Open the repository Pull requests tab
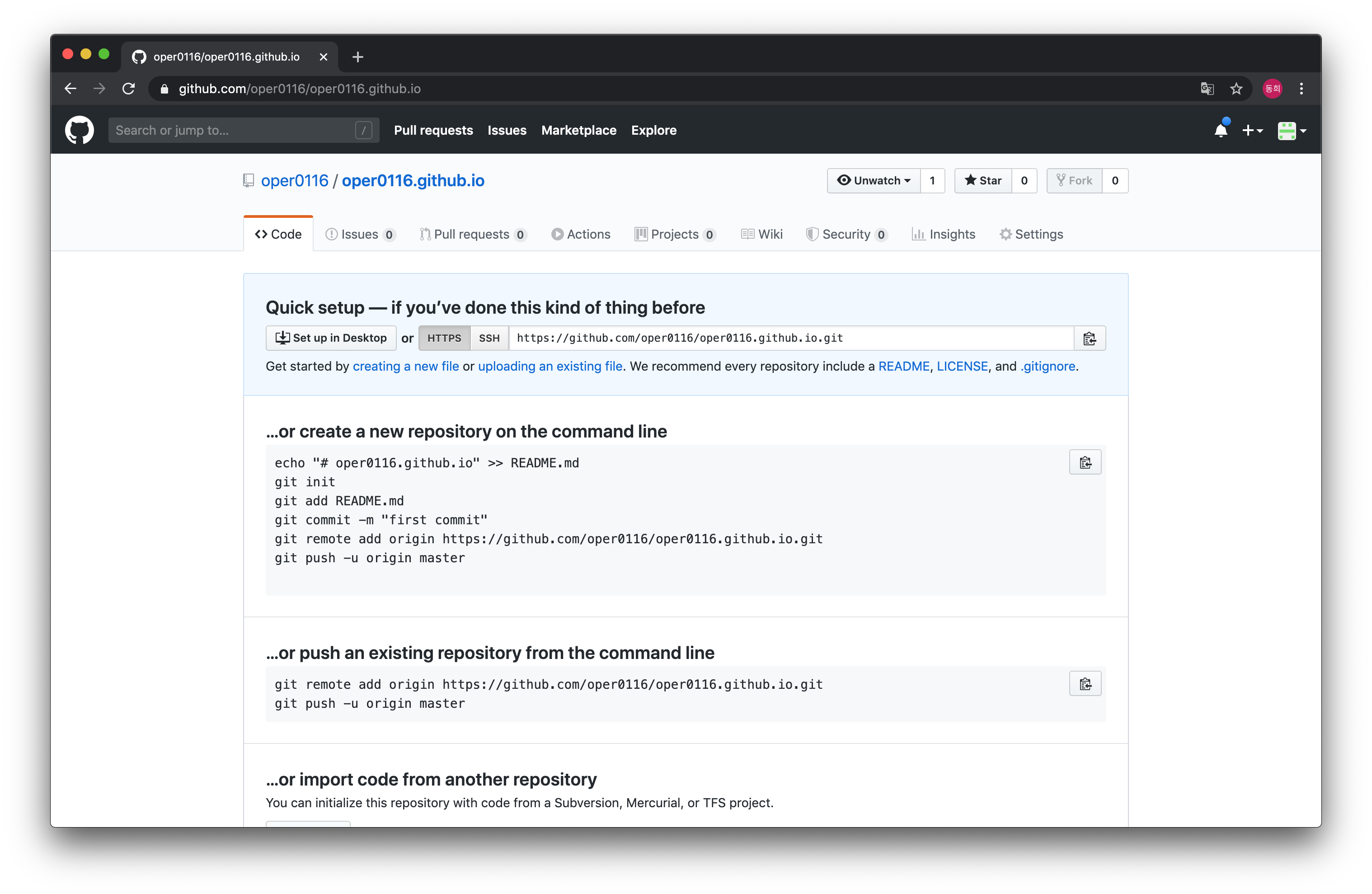This screenshot has height=894, width=1372. pyautogui.click(x=473, y=235)
